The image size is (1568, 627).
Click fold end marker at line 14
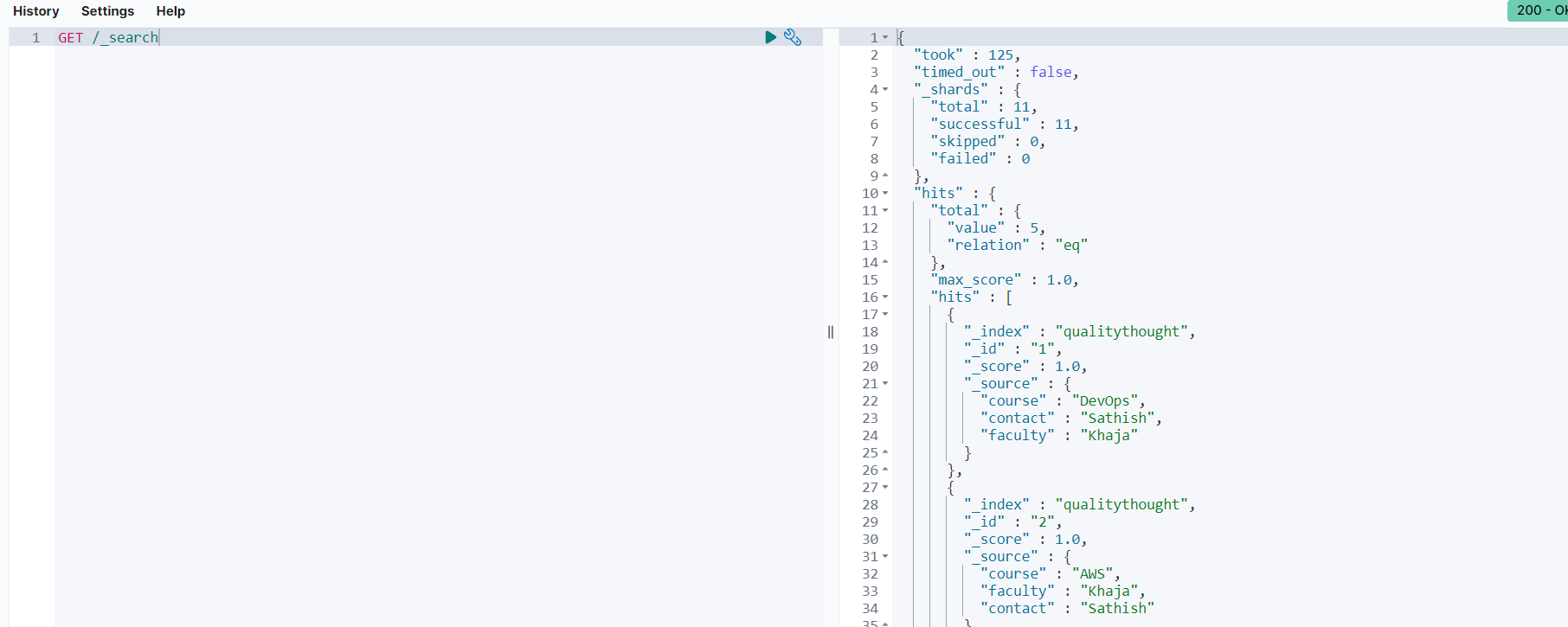point(885,262)
